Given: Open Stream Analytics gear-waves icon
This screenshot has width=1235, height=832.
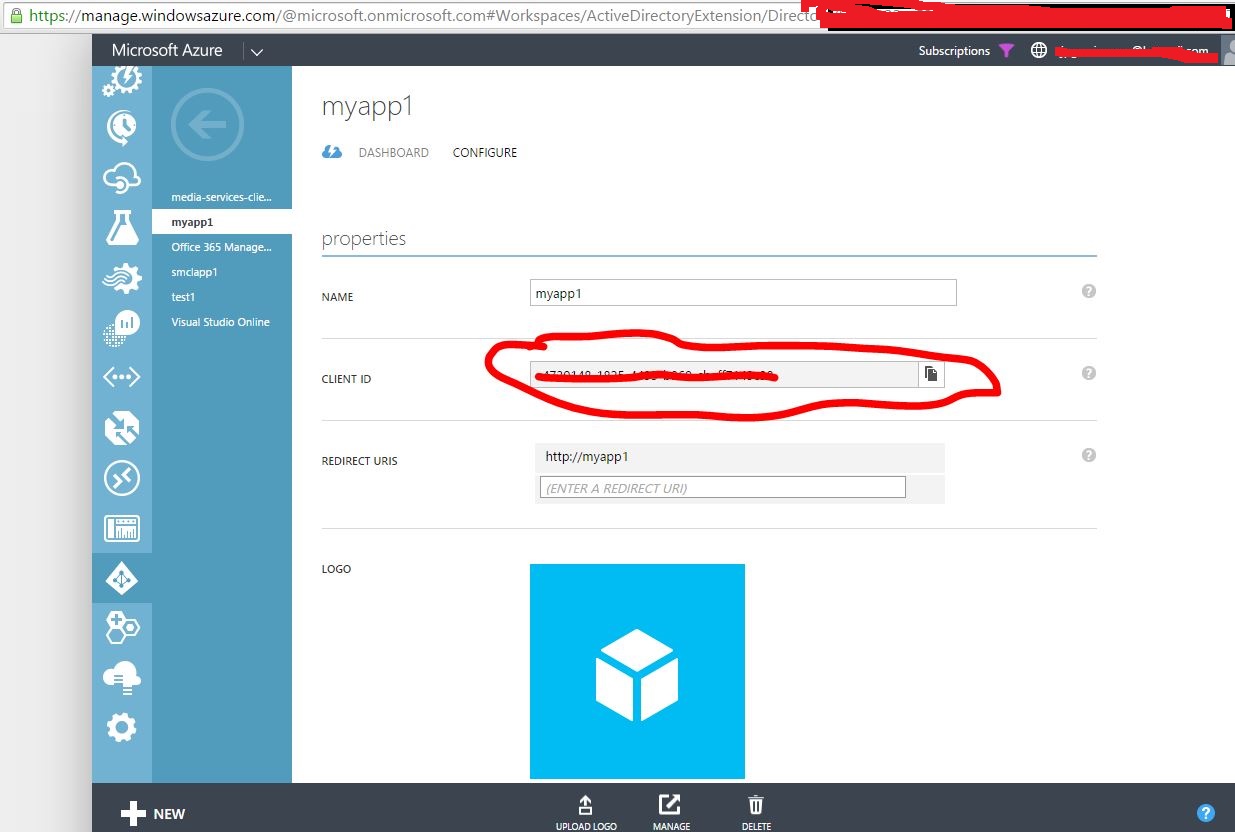Looking at the screenshot, I should (x=122, y=277).
